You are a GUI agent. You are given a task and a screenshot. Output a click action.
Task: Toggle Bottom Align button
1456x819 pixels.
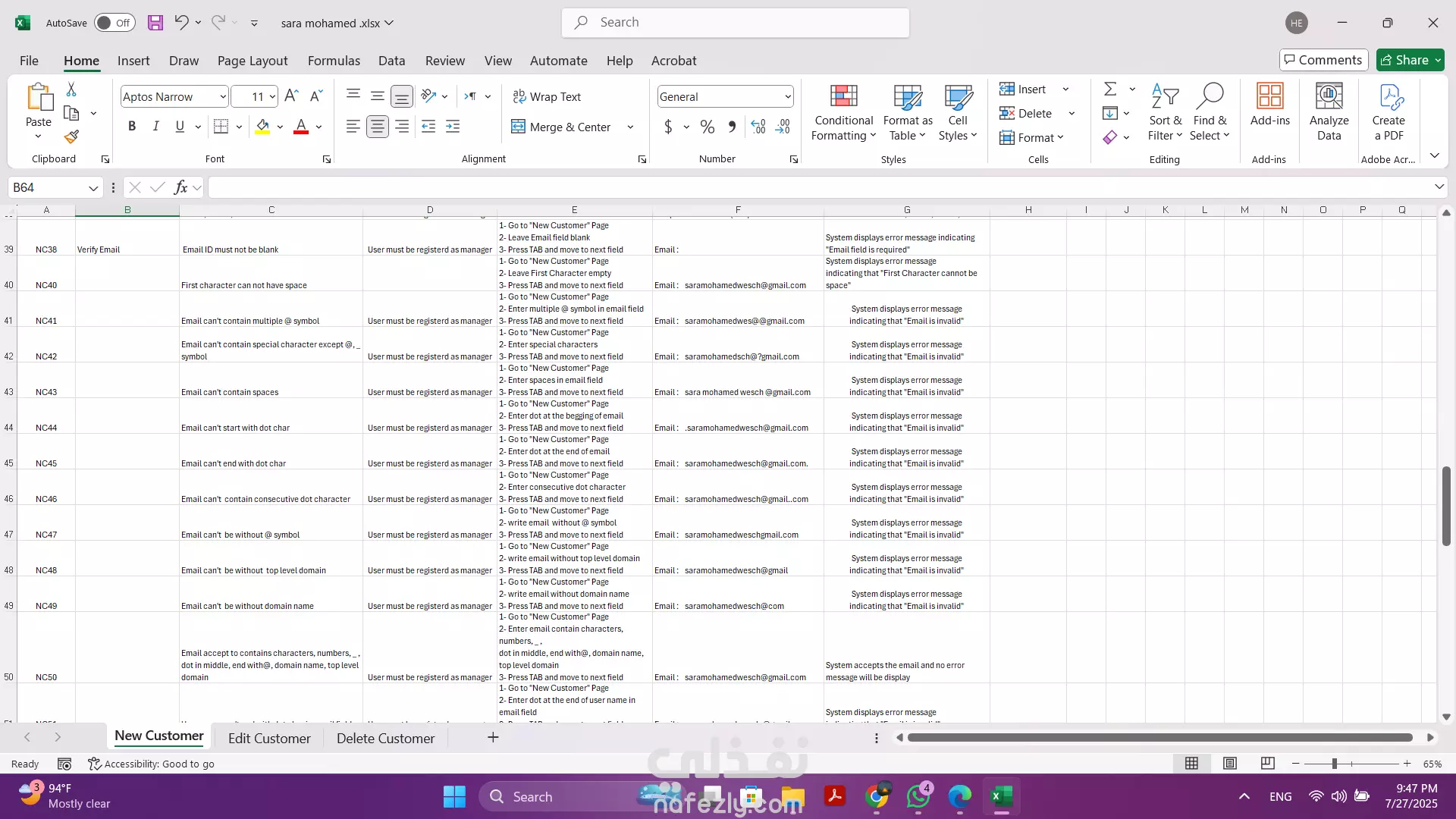click(x=402, y=96)
